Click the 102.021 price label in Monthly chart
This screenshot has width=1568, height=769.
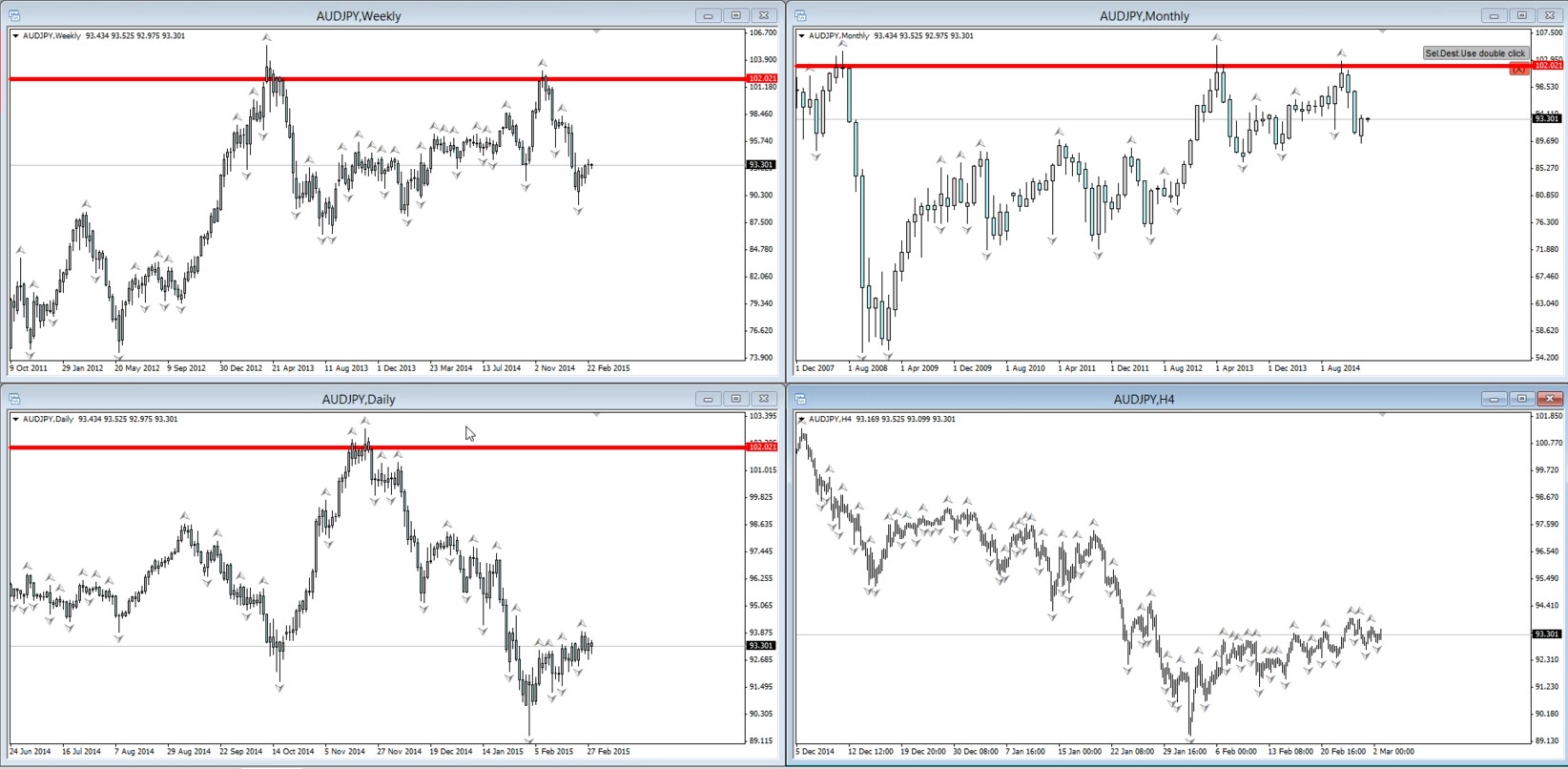pos(1548,65)
